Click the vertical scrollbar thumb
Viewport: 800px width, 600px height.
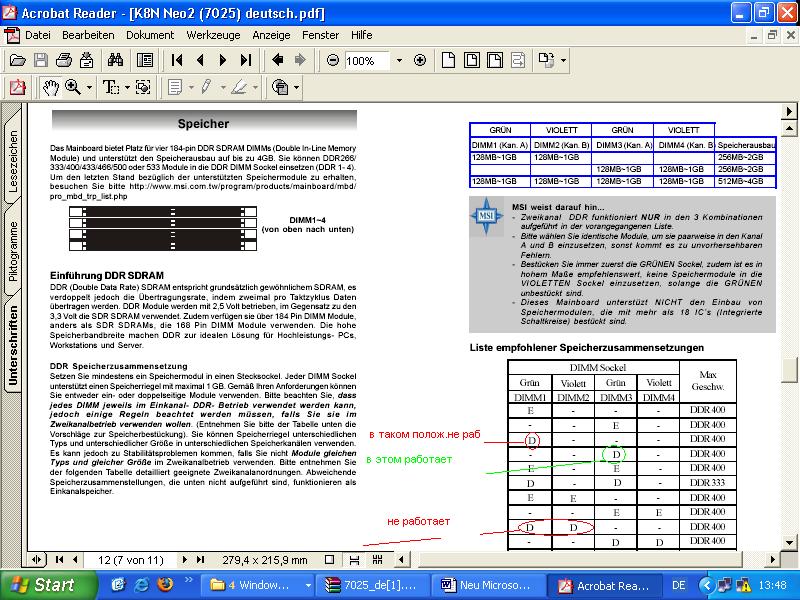click(789, 369)
